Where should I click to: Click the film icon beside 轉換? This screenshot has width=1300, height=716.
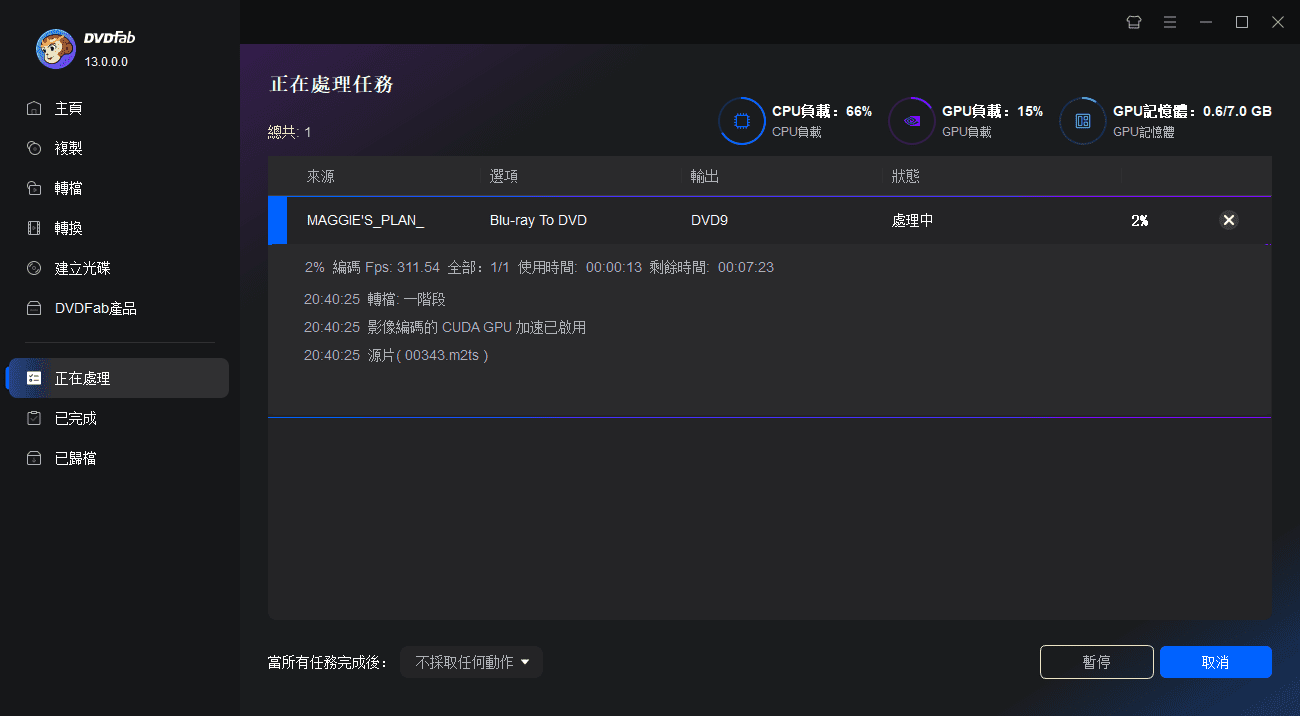pos(34,228)
